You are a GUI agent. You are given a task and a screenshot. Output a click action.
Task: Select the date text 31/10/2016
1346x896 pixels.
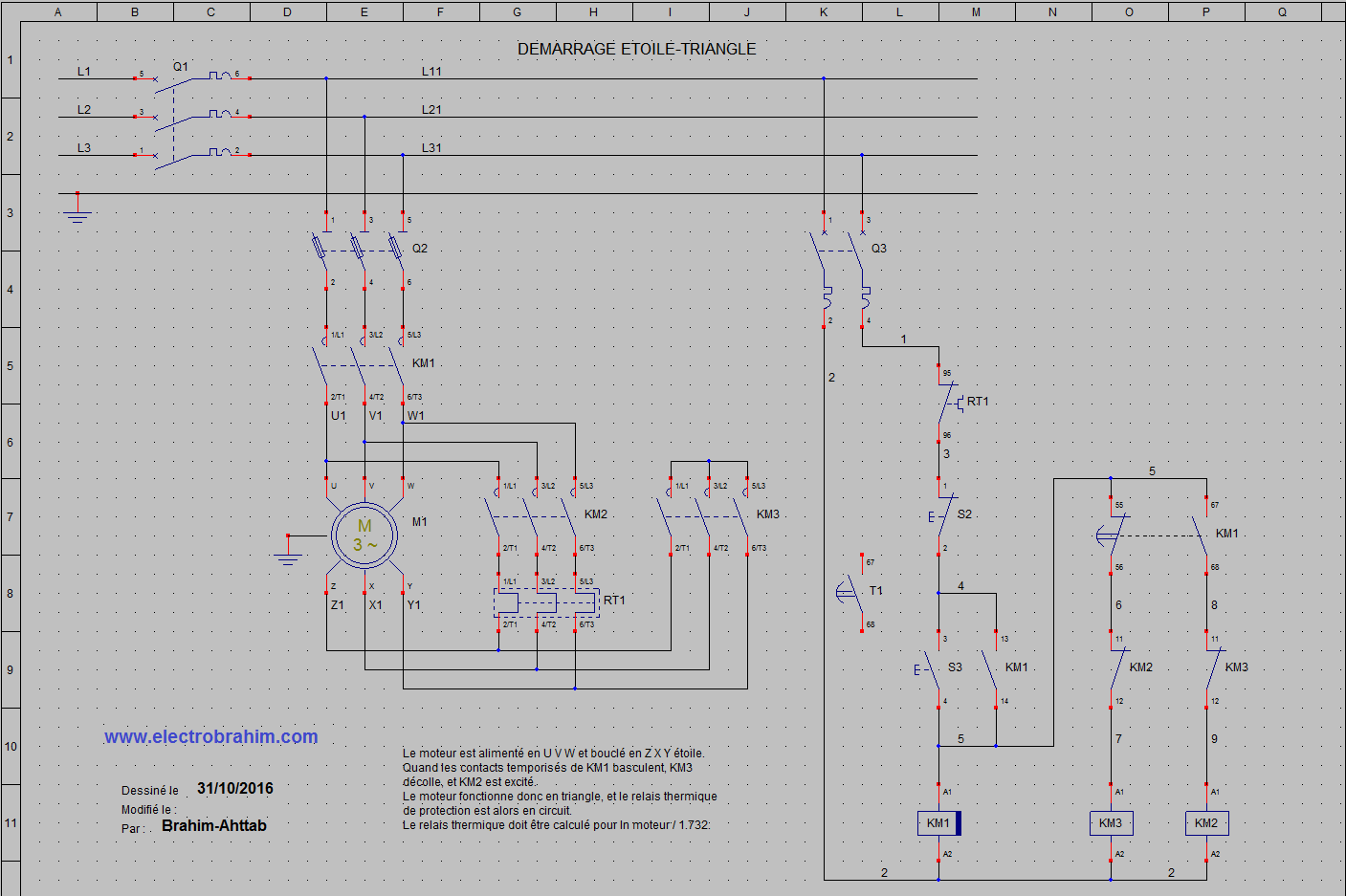pyautogui.click(x=235, y=788)
